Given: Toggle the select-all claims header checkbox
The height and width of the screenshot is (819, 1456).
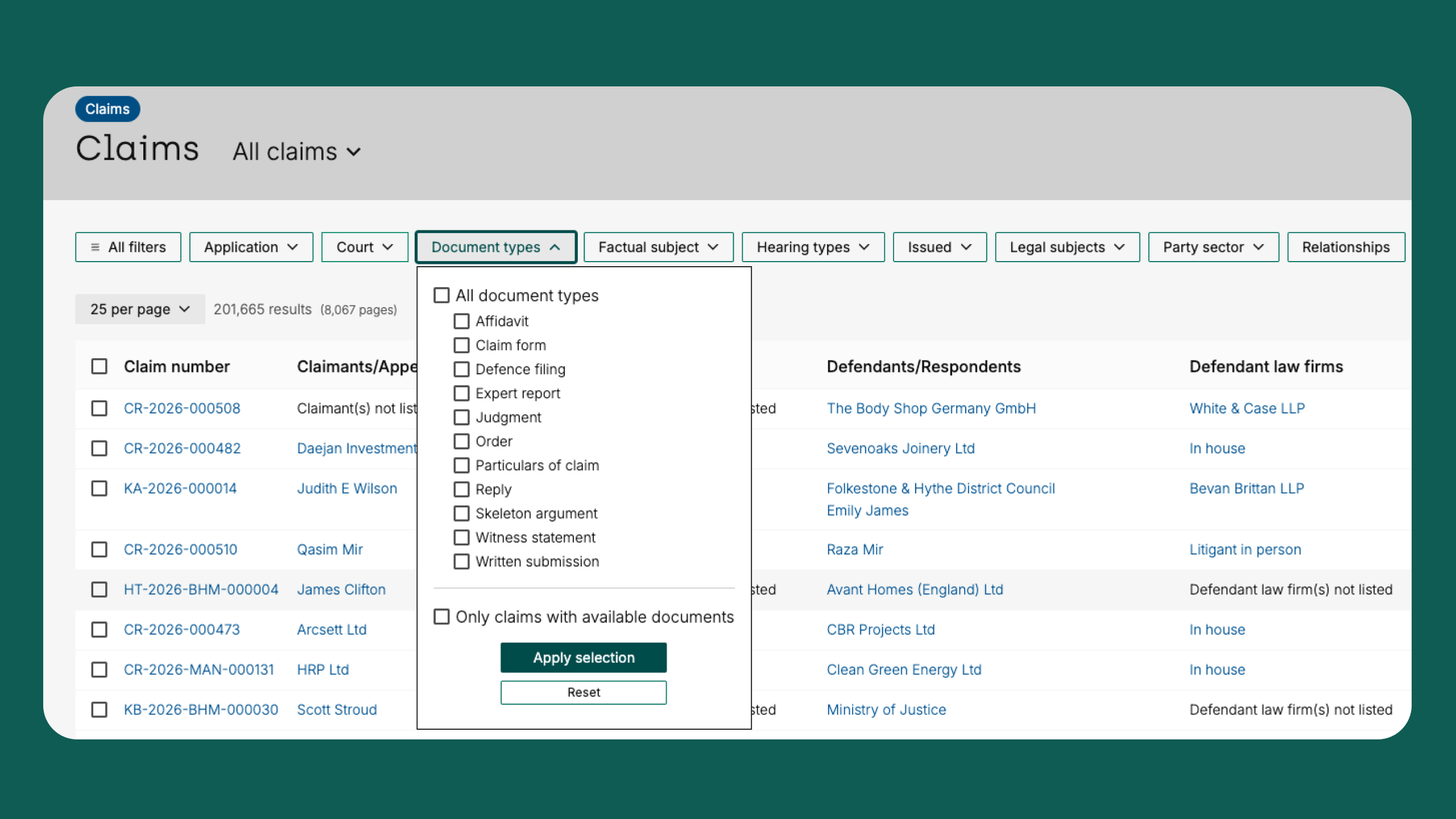Looking at the screenshot, I should (x=99, y=366).
